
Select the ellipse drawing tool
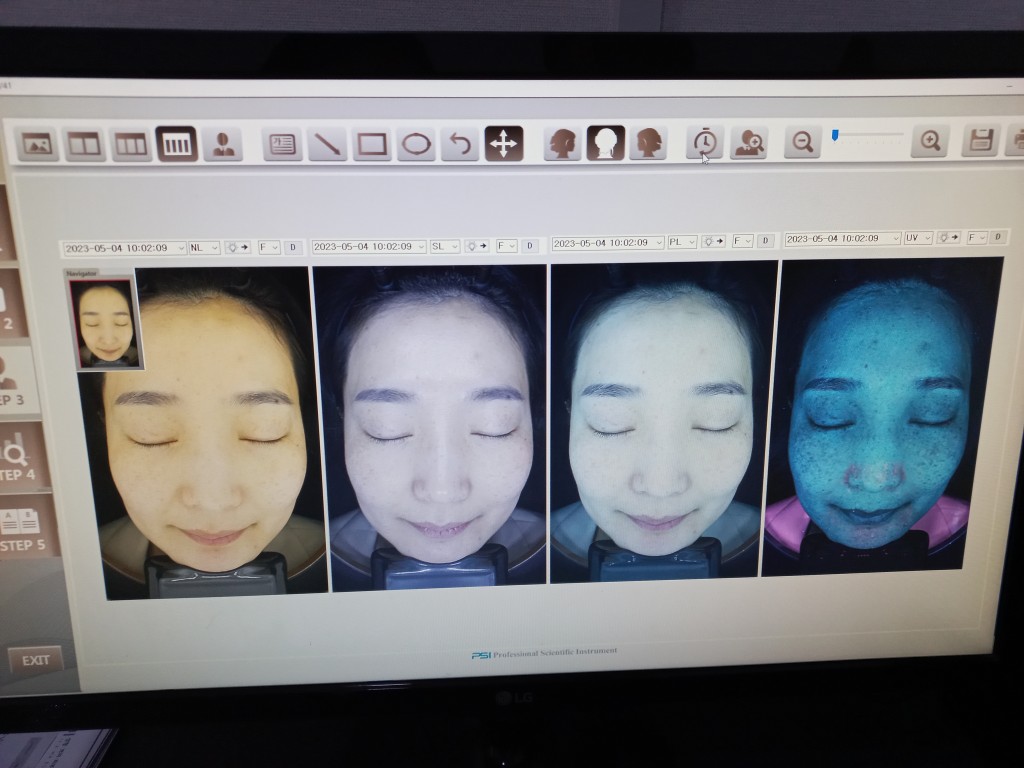416,144
